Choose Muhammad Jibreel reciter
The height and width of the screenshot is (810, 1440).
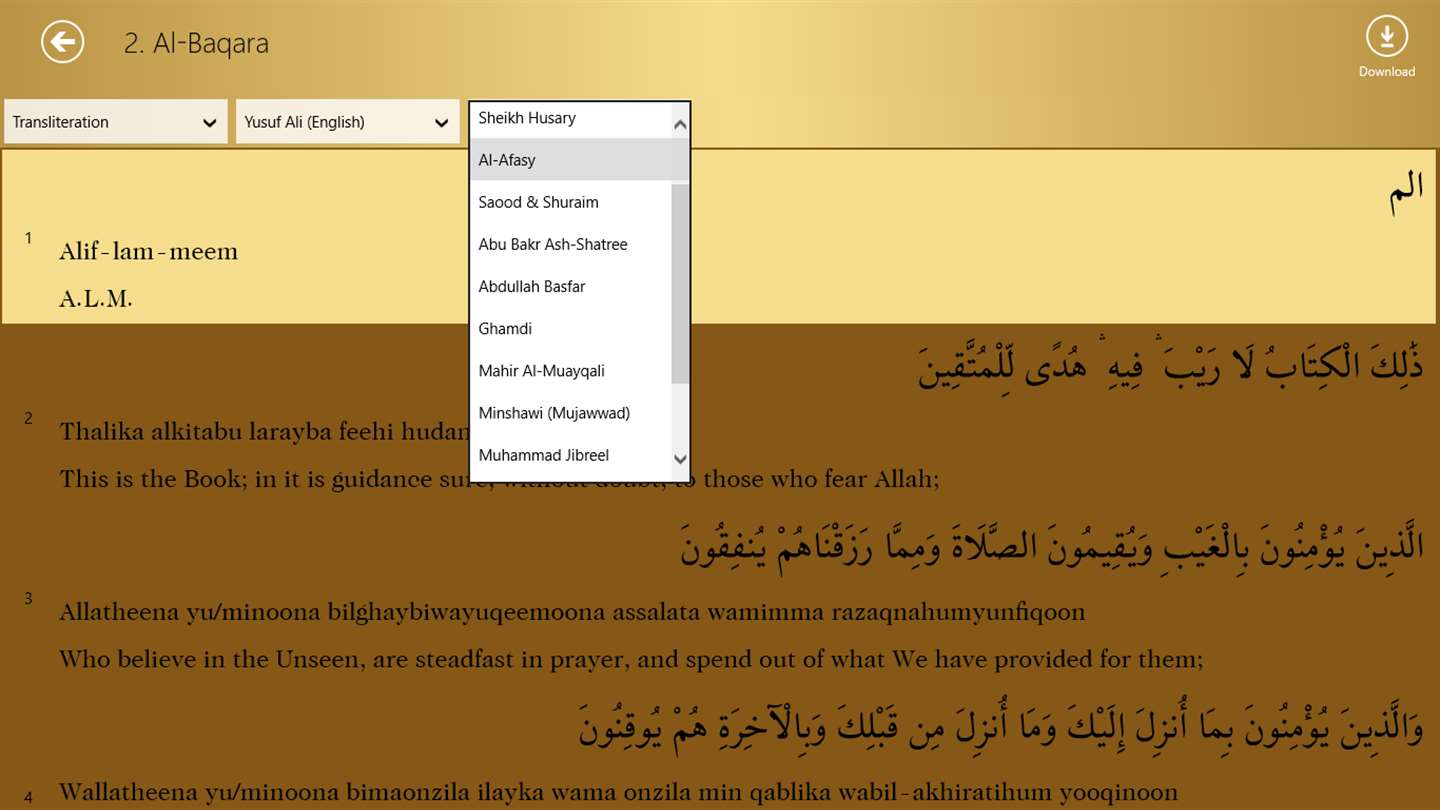coord(570,455)
